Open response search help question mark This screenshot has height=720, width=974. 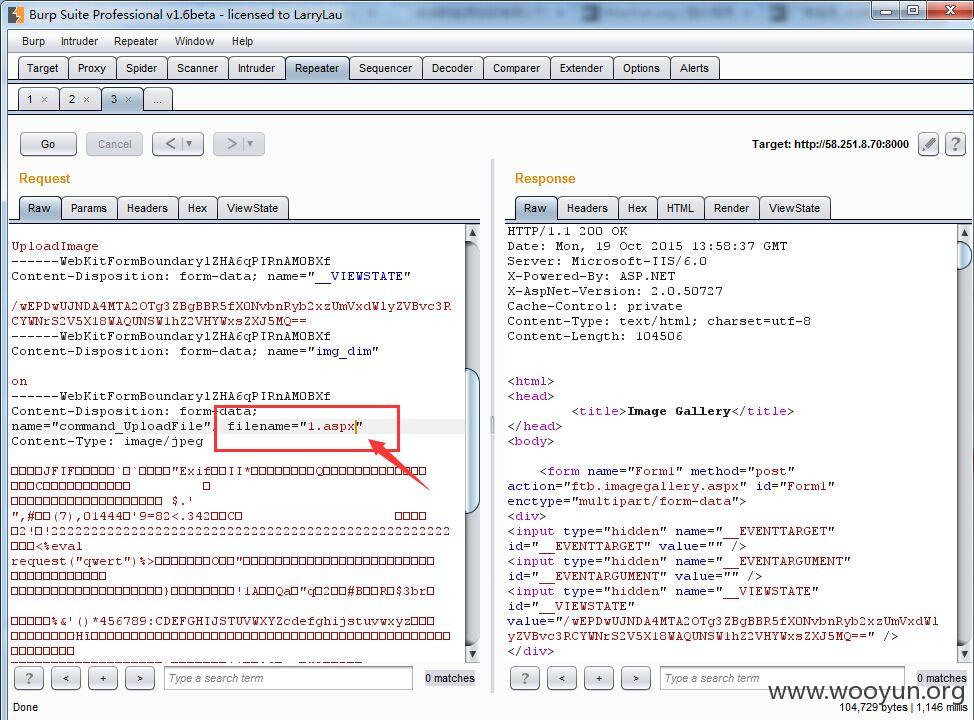click(x=525, y=678)
